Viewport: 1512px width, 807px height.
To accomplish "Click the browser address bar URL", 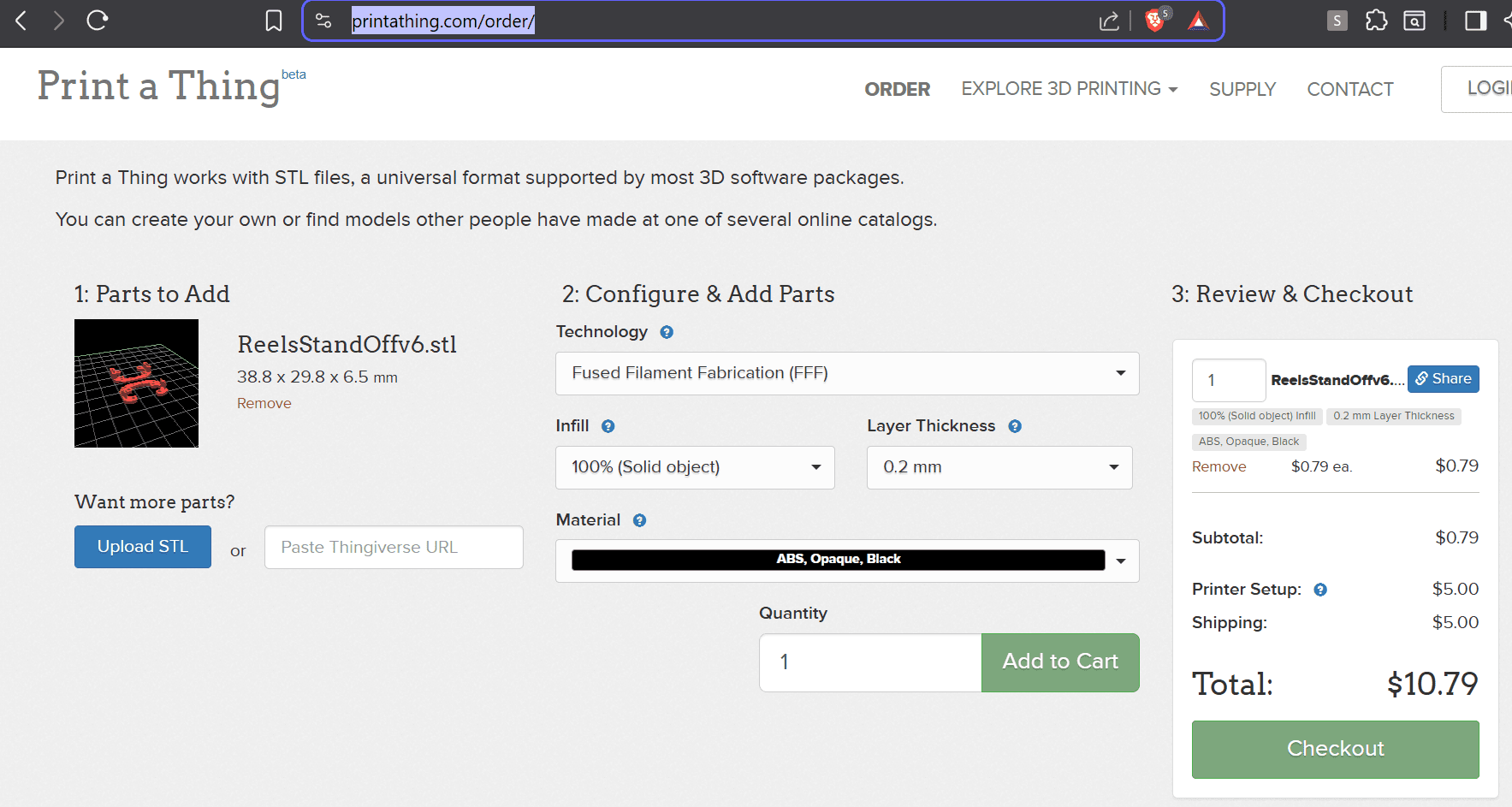I will pos(443,21).
